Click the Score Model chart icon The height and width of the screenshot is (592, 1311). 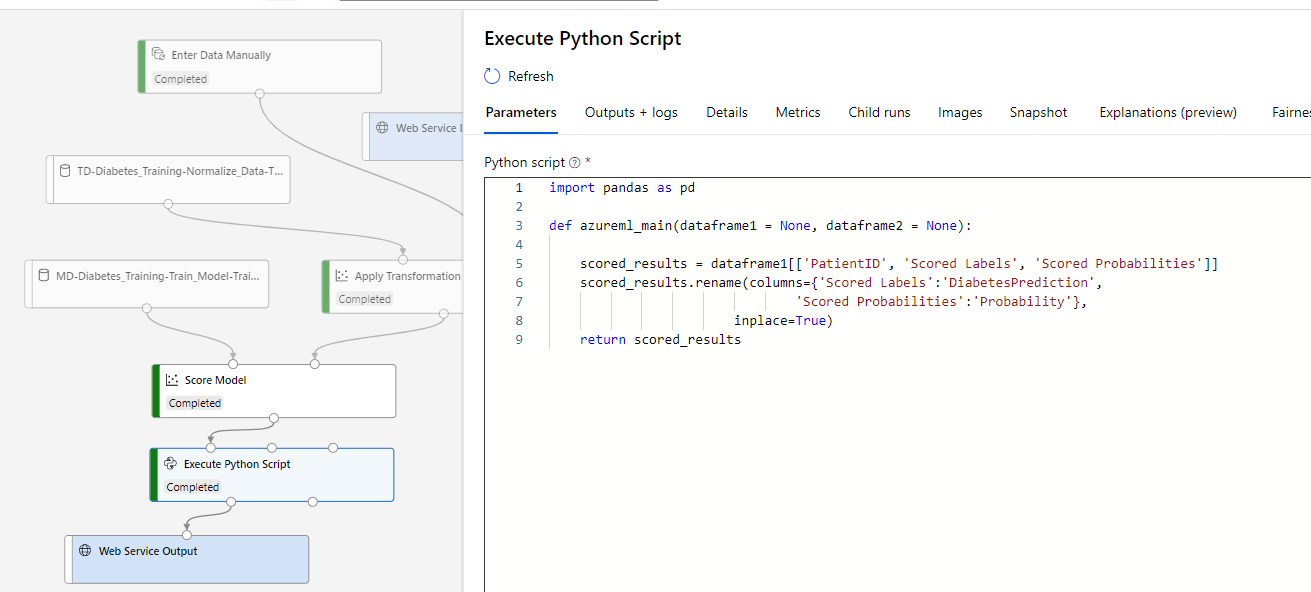pyautogui.click(x=172, y=381)
